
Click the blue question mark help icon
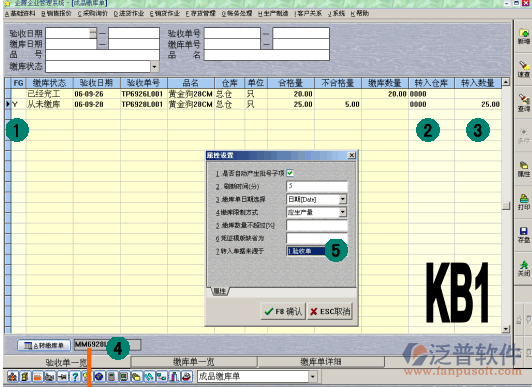[75, 376]
